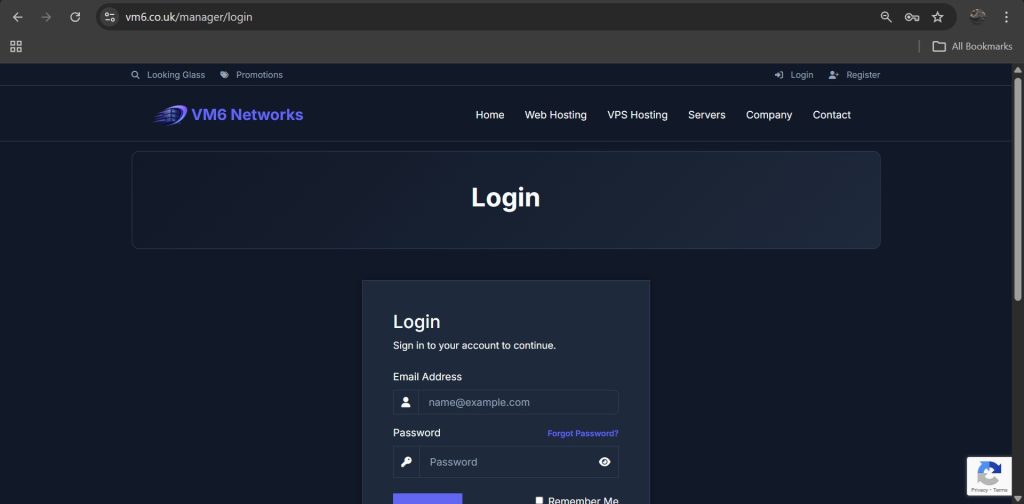The height and width of the screenshot is (504, 1024).
Task: Toggle password visibility eye icon
Action: 604,462
